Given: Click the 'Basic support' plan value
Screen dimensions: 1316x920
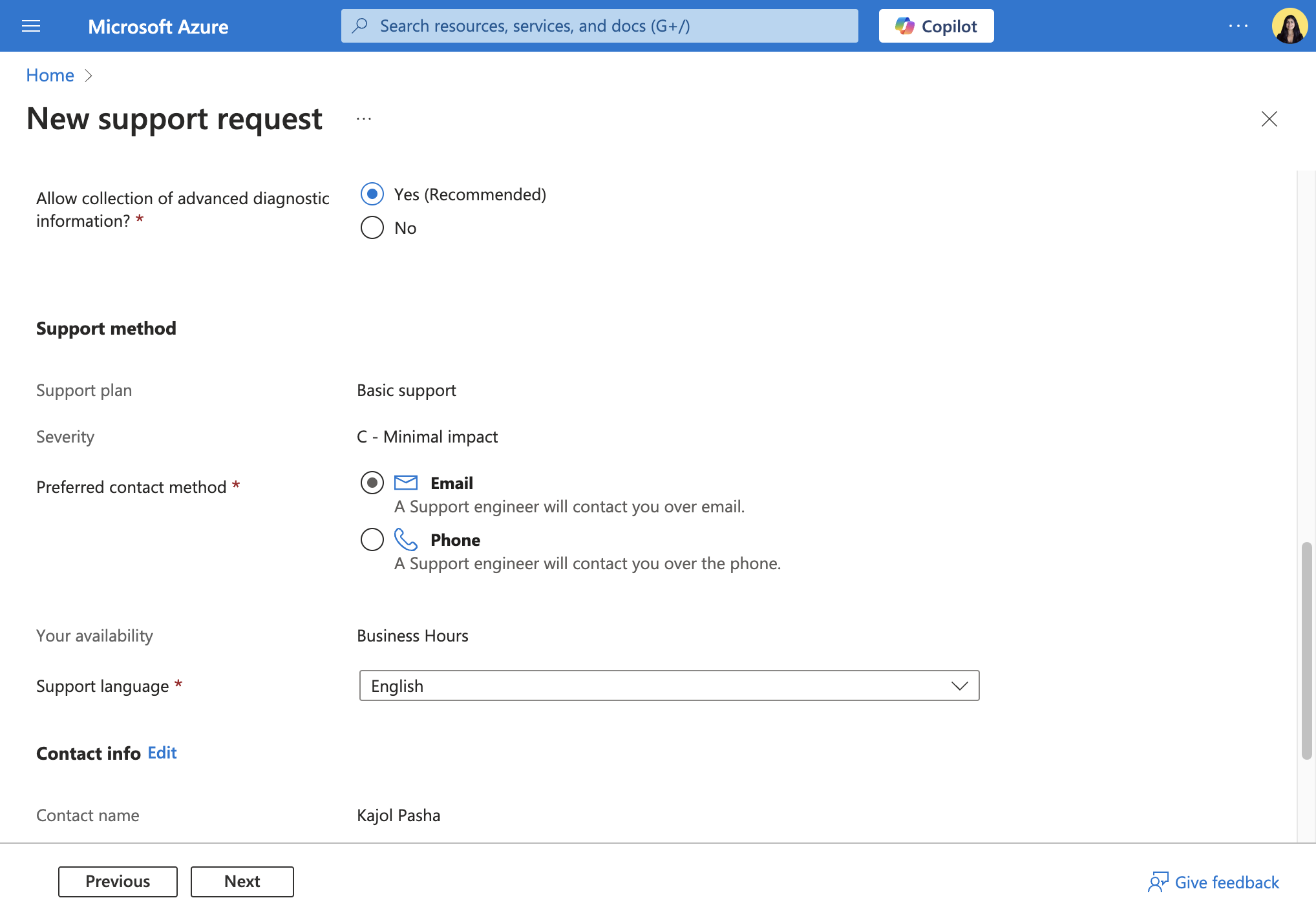Looking at the screenshot, I should point(407,390).
